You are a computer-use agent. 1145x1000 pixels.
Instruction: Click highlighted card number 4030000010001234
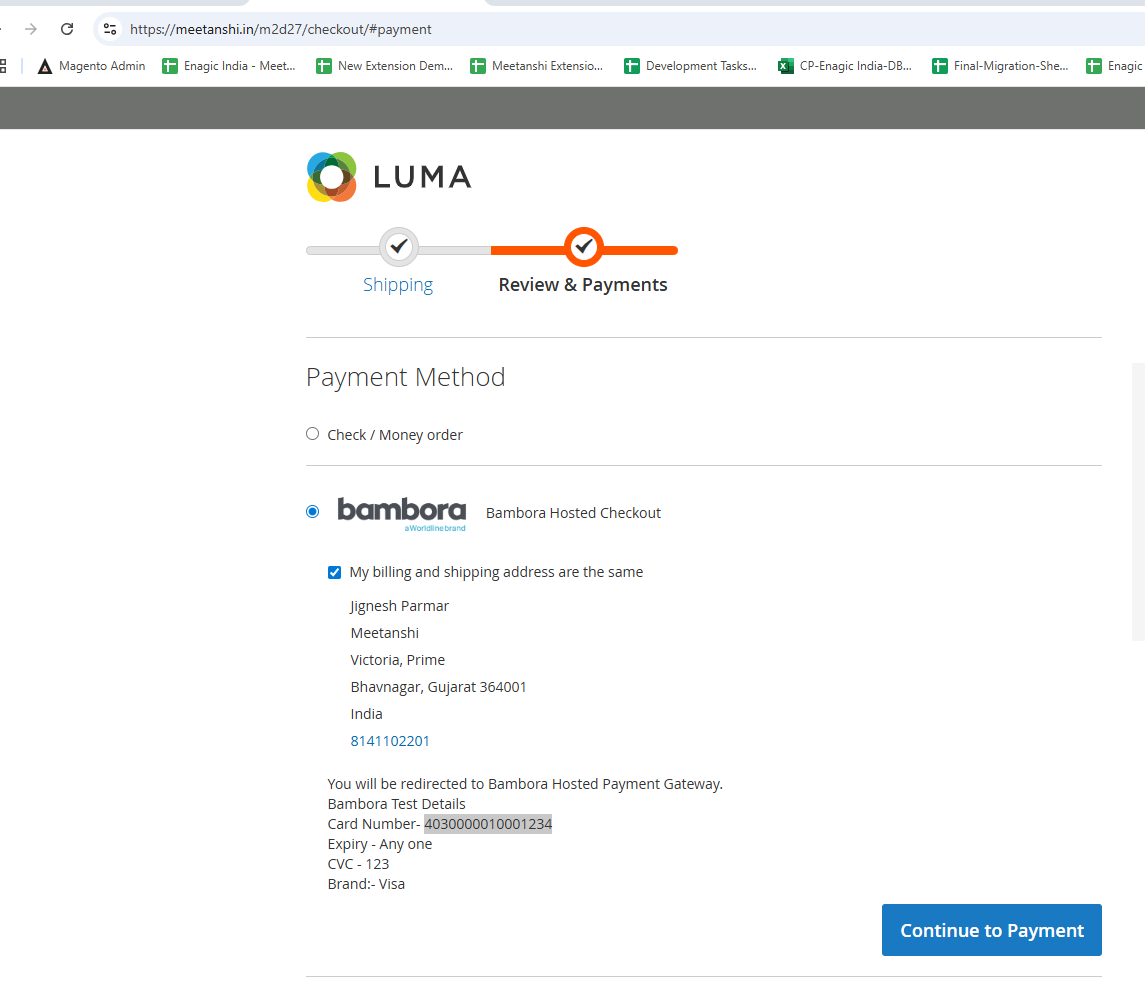click(x=488, y=824)
